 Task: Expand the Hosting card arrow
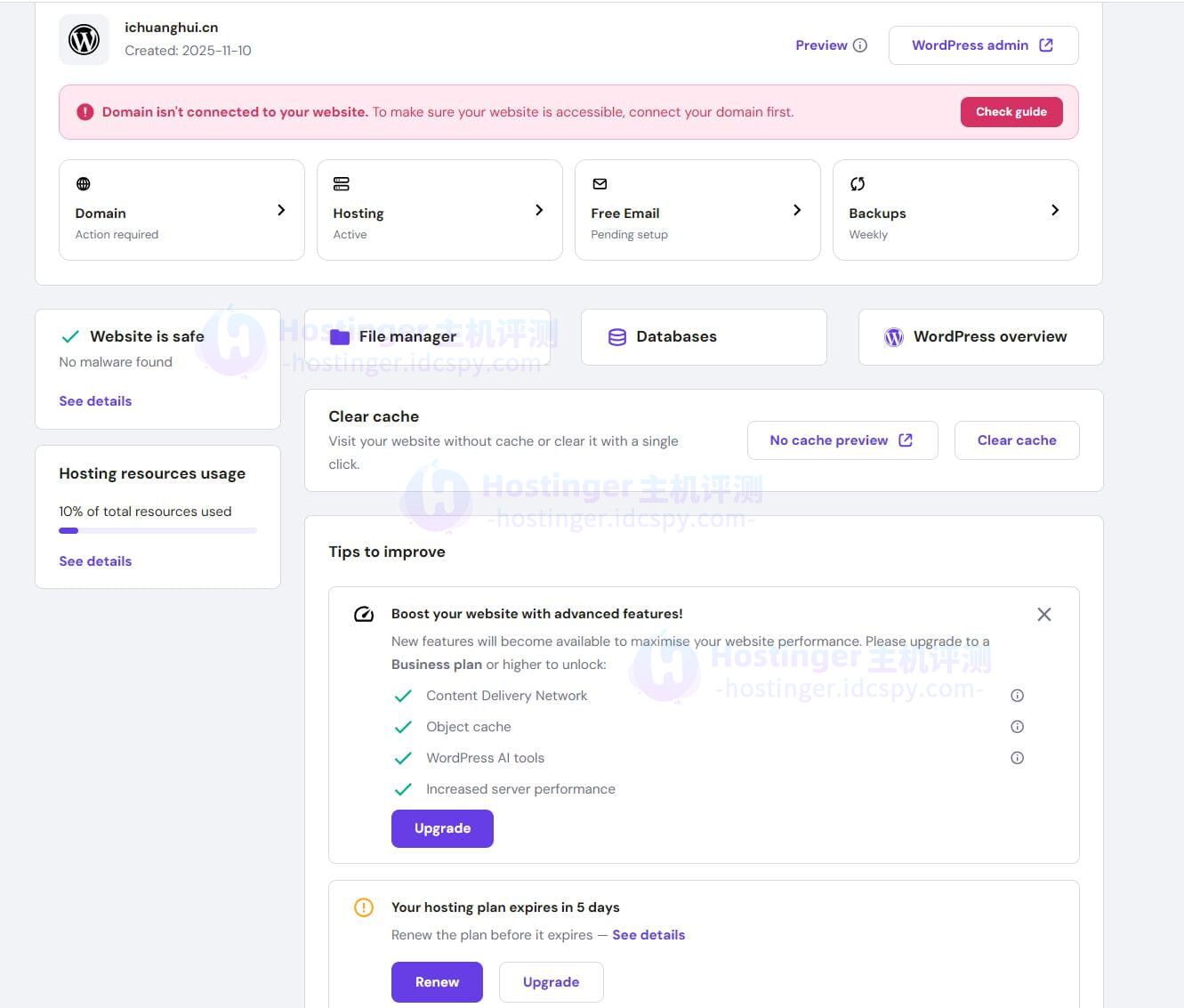coord(539,210)
